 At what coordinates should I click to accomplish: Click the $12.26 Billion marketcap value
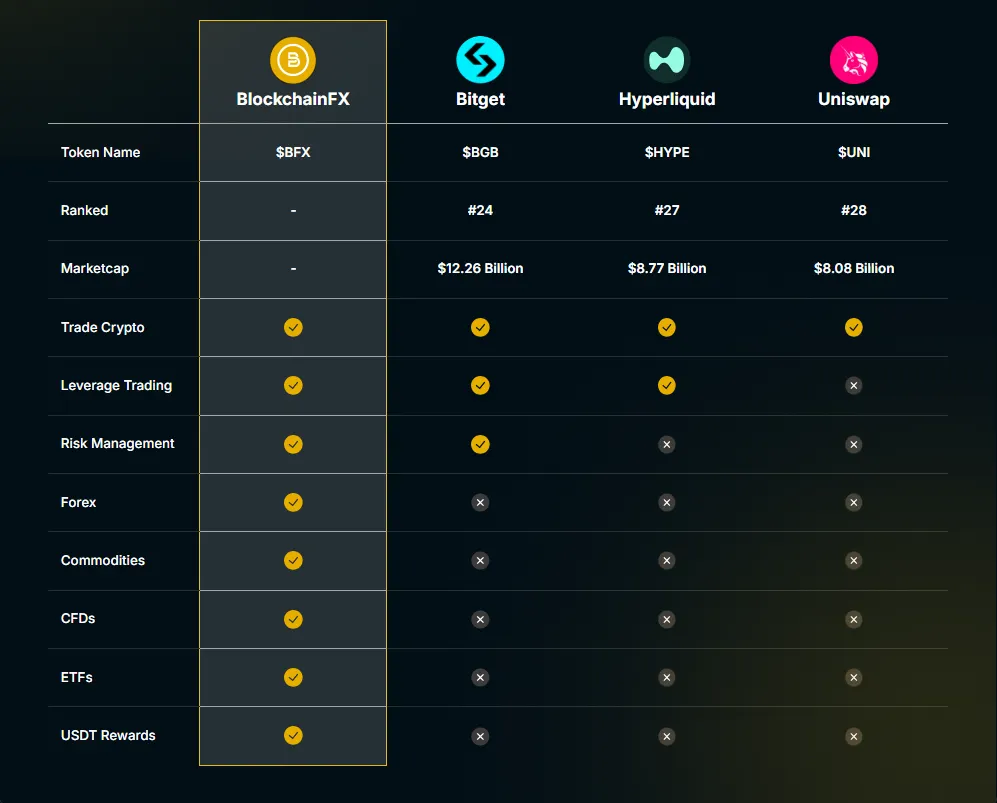coord(480,268)
